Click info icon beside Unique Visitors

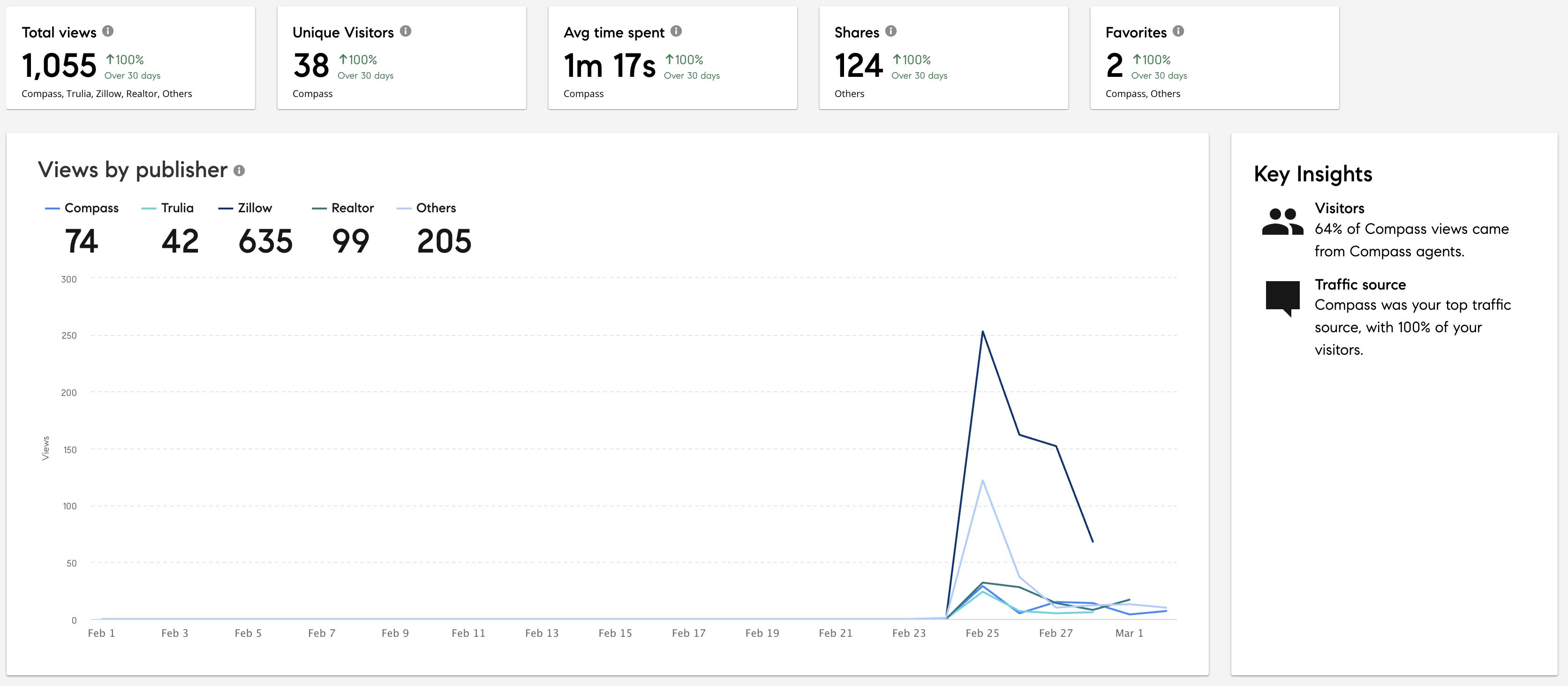[x=406, y=31]
